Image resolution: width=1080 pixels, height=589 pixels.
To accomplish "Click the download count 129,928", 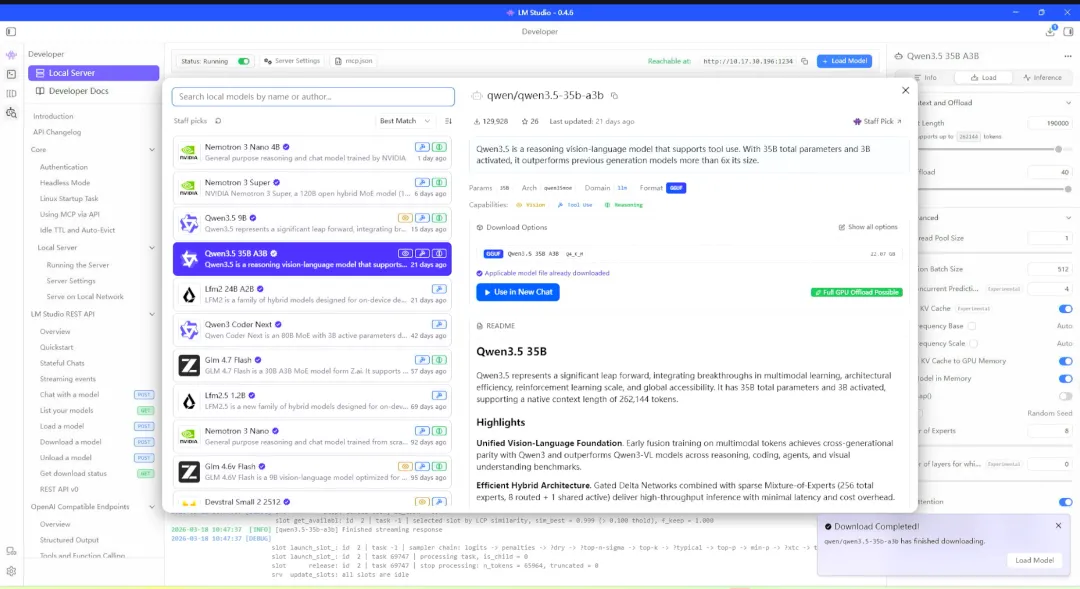I will pyautogui.click(x=490, y=121).
